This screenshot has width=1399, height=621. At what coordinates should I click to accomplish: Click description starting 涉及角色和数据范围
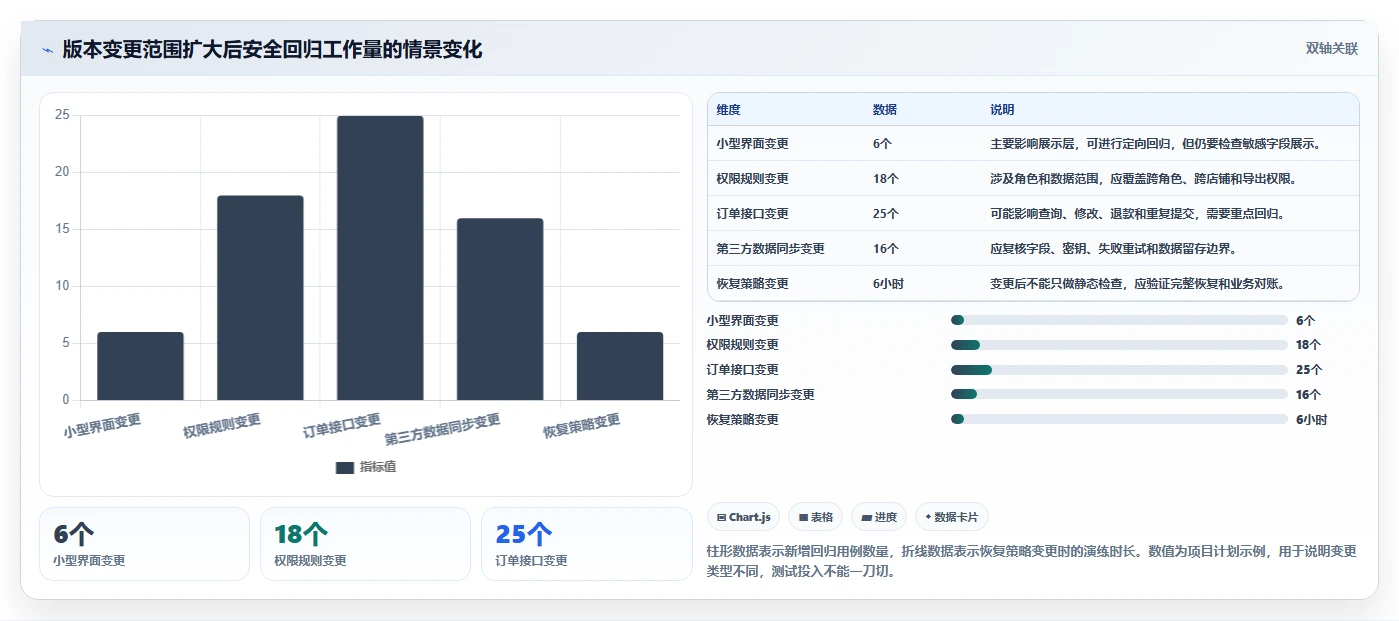(x=1143, y=179)
